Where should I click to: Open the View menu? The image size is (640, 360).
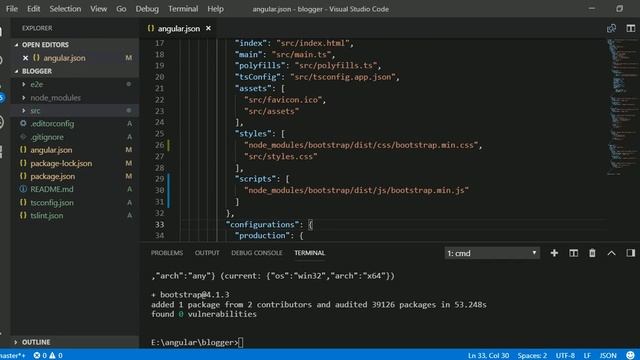pos(98,9)
